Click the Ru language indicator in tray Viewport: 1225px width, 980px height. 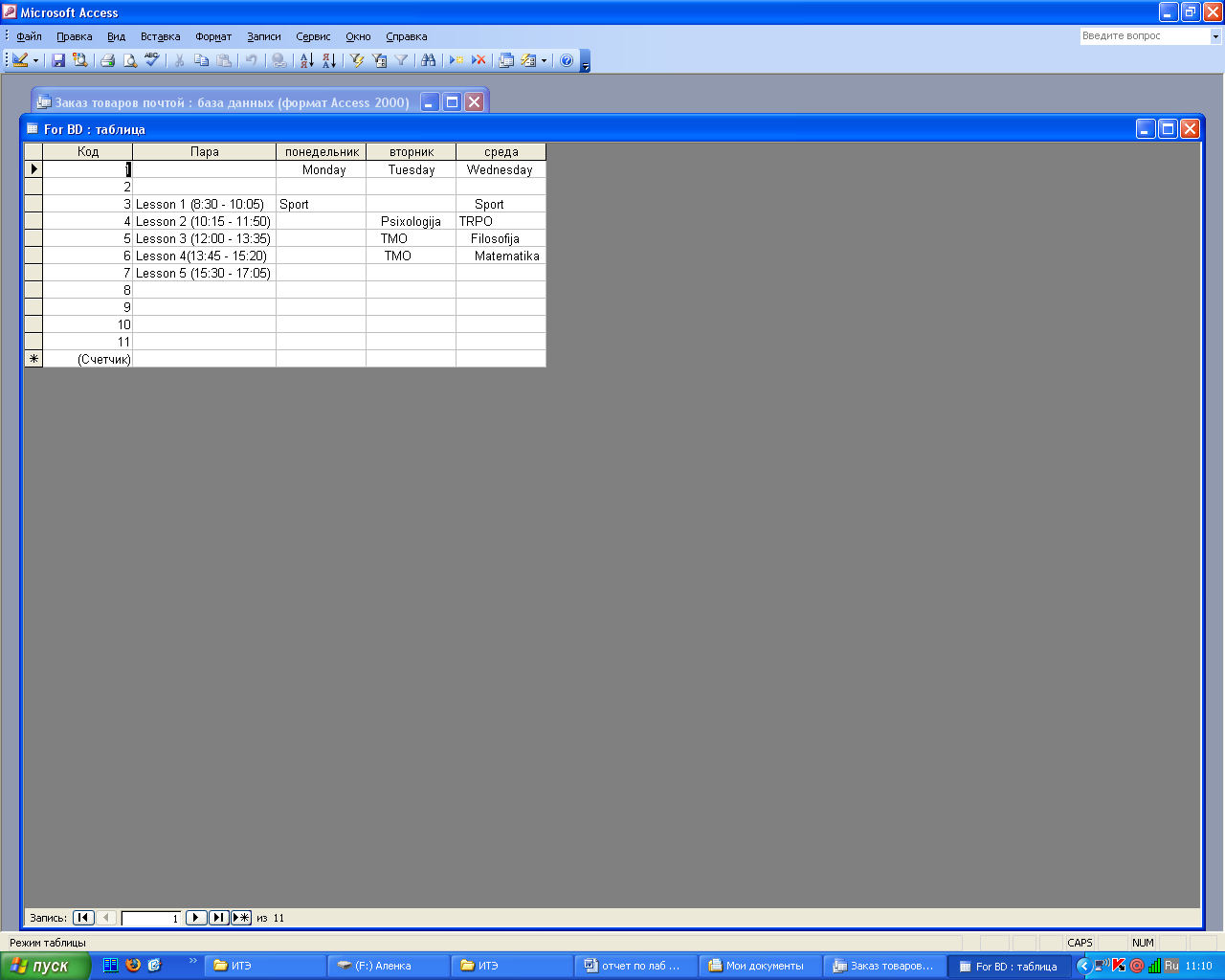(x=1171, y=966)
